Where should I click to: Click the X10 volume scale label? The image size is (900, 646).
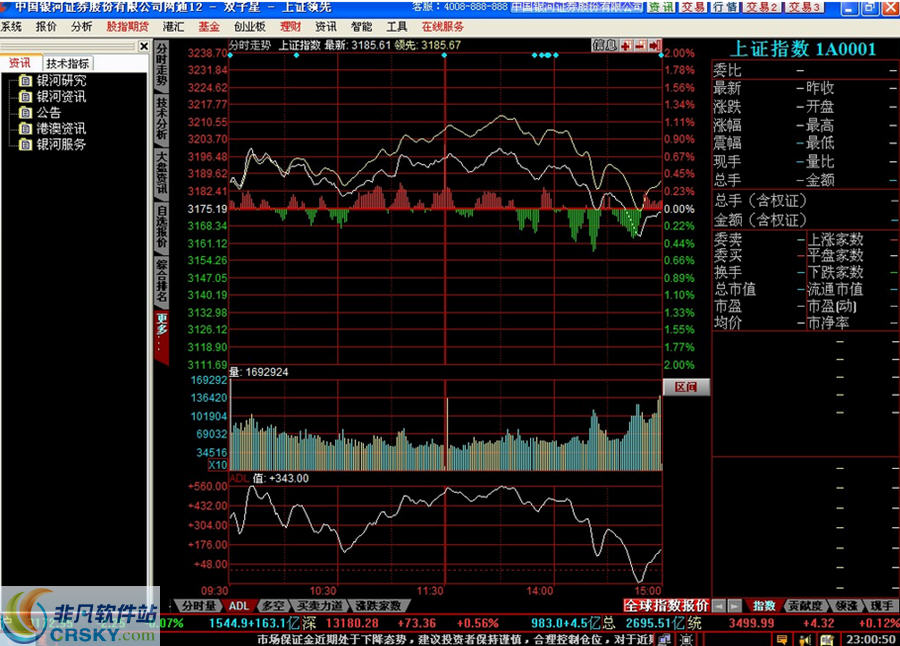[218, 465]
